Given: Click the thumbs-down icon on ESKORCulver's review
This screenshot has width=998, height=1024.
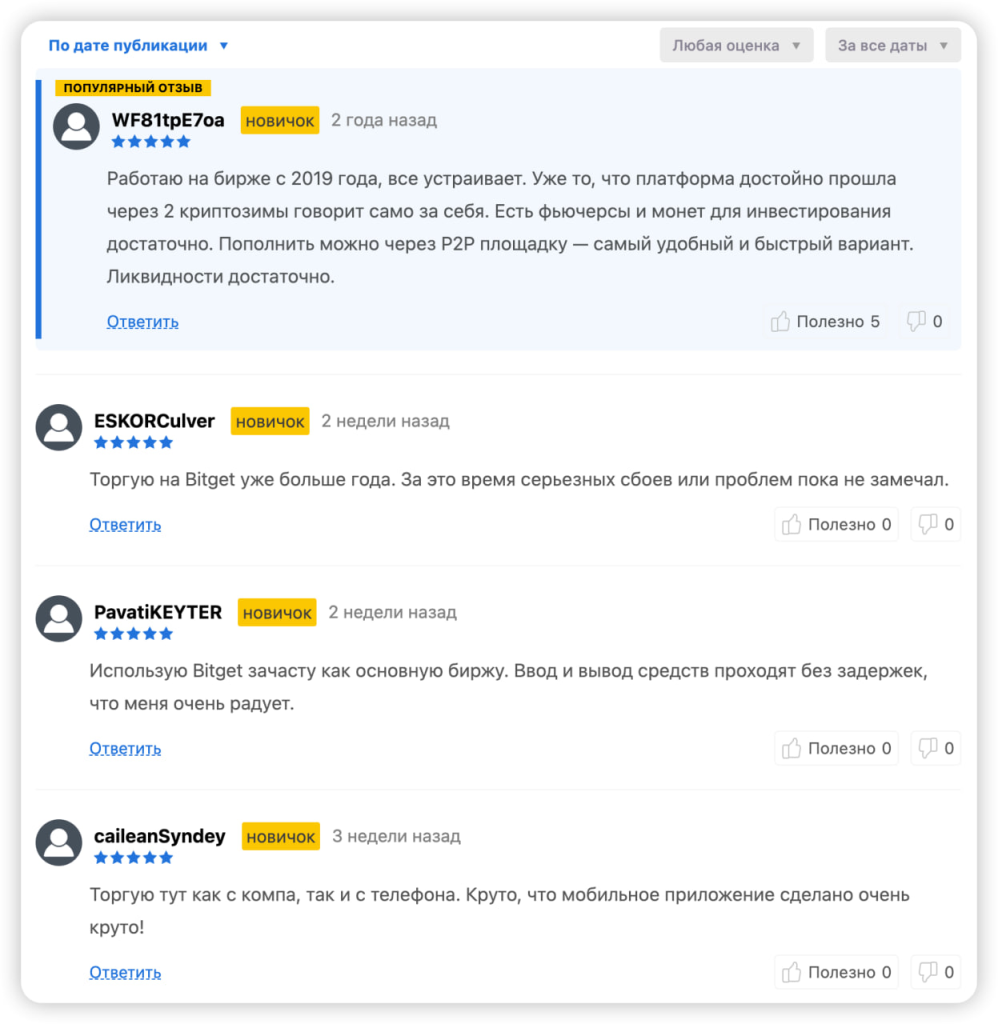Looking at the screenshot, I should (x=929, y=524).
